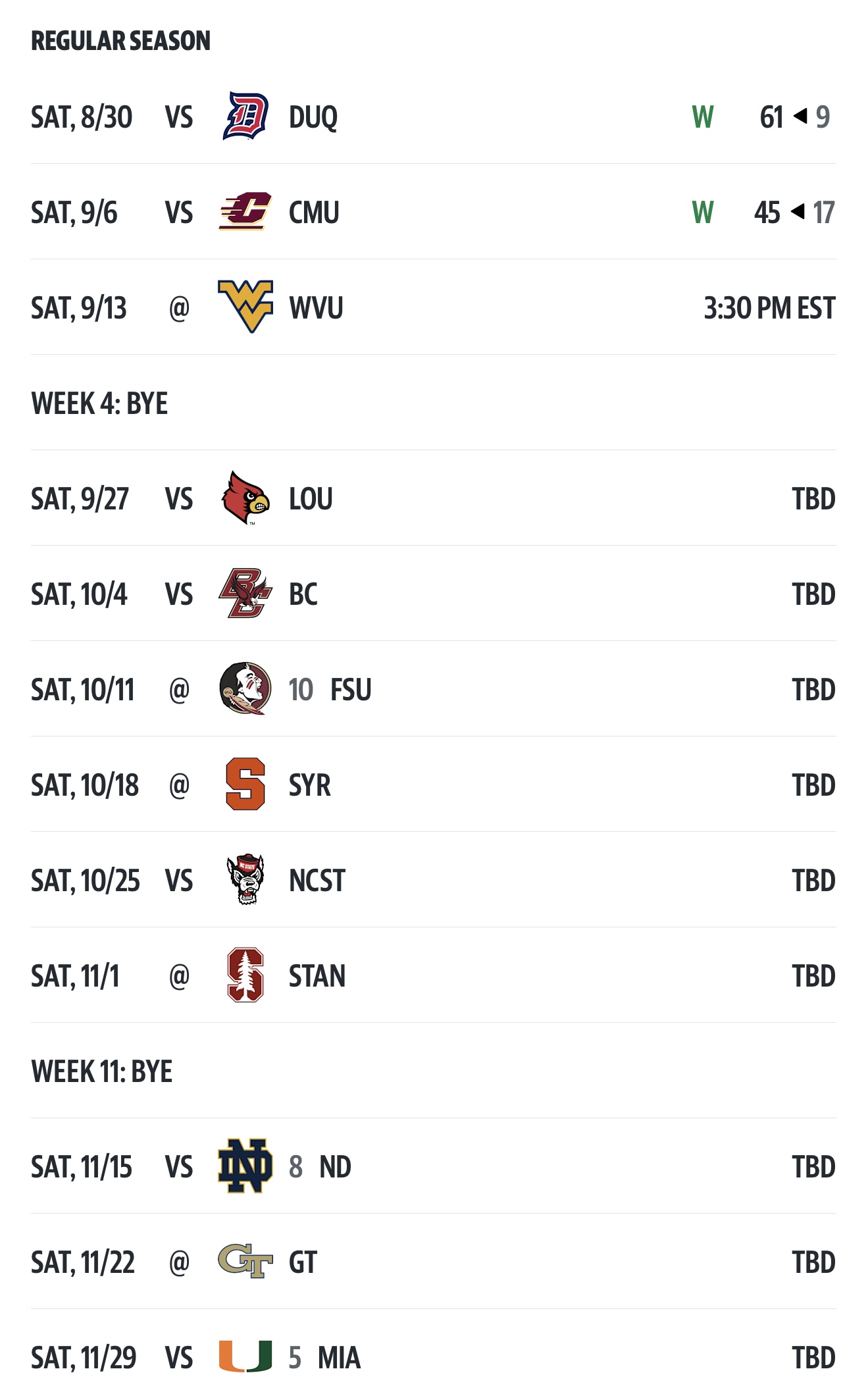The image size is (868, 1394).
Task: Tap the TBD time for Louisville game
Action: coord(813,499)
